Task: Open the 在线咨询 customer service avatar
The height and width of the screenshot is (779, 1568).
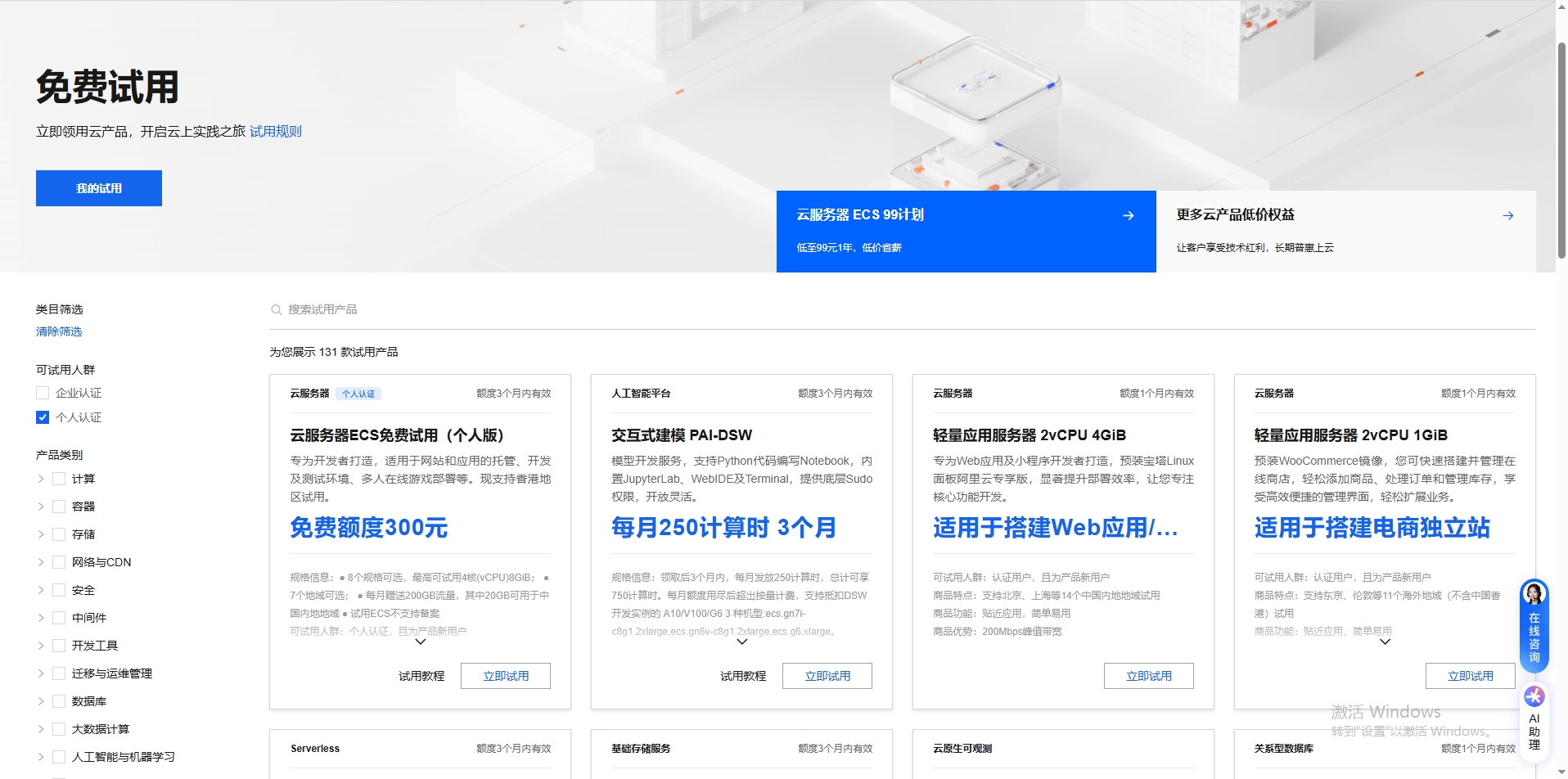Action: coord(1534,594)
